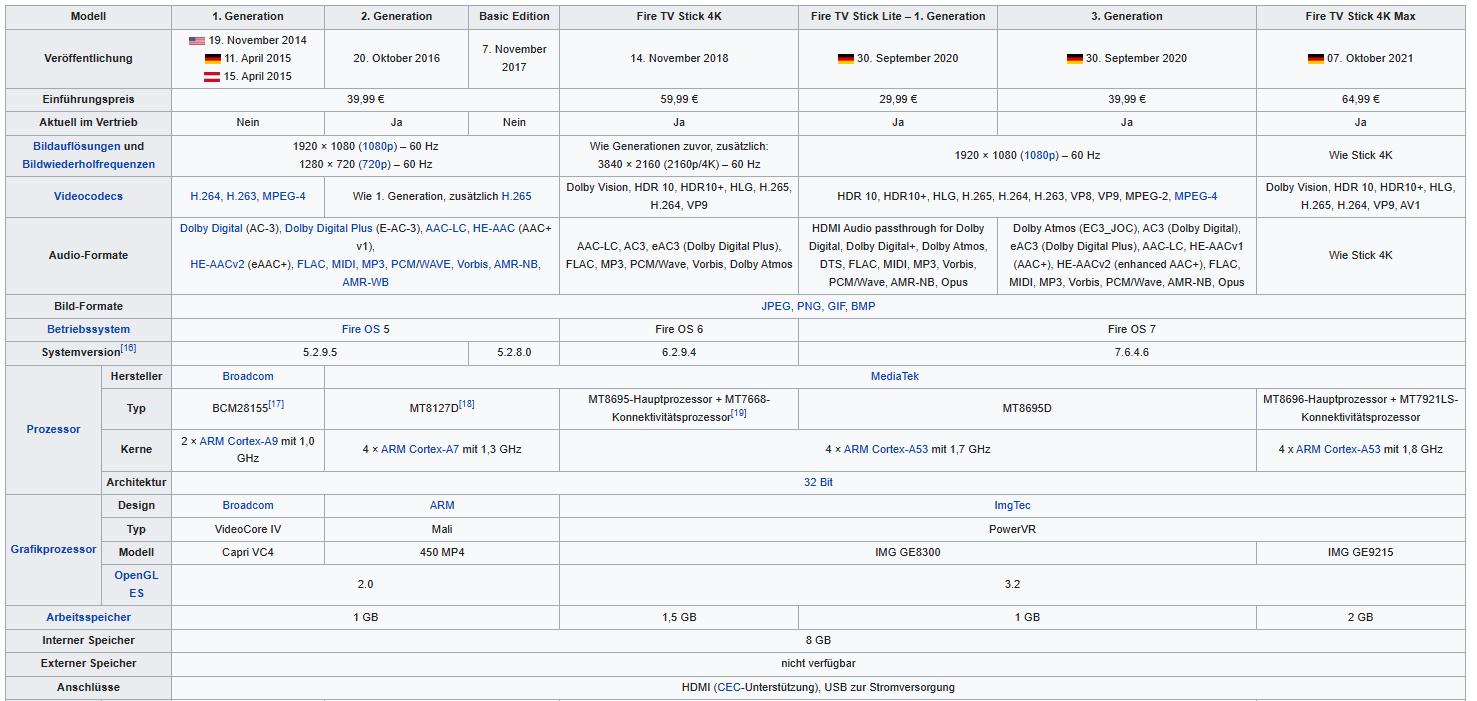Click the 'Fire OS 7' cell
The height and width of the screenshot is (701, 1477).
(x=1131, y=329)
